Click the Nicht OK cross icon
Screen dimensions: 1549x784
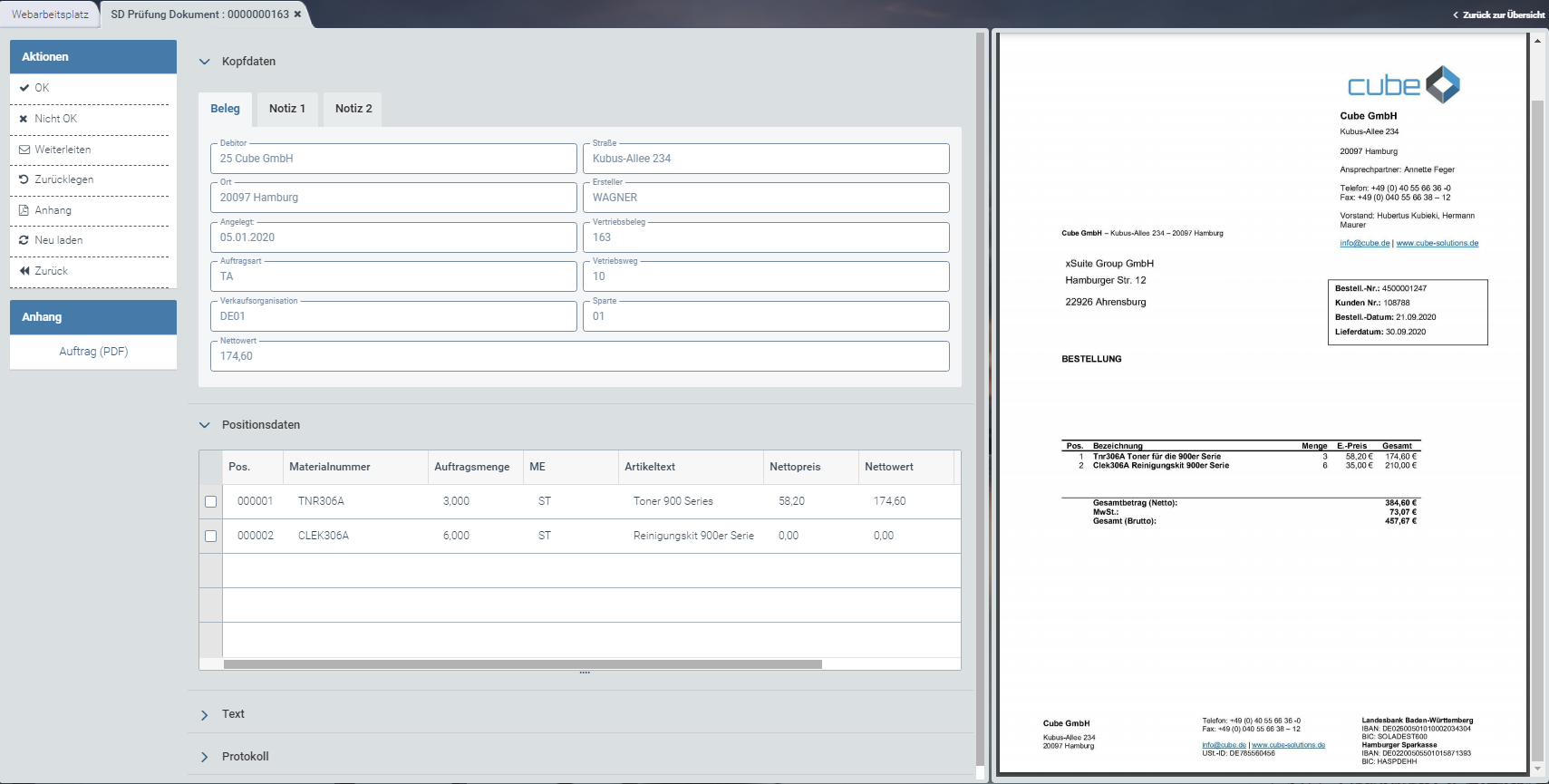pos(24,119)
